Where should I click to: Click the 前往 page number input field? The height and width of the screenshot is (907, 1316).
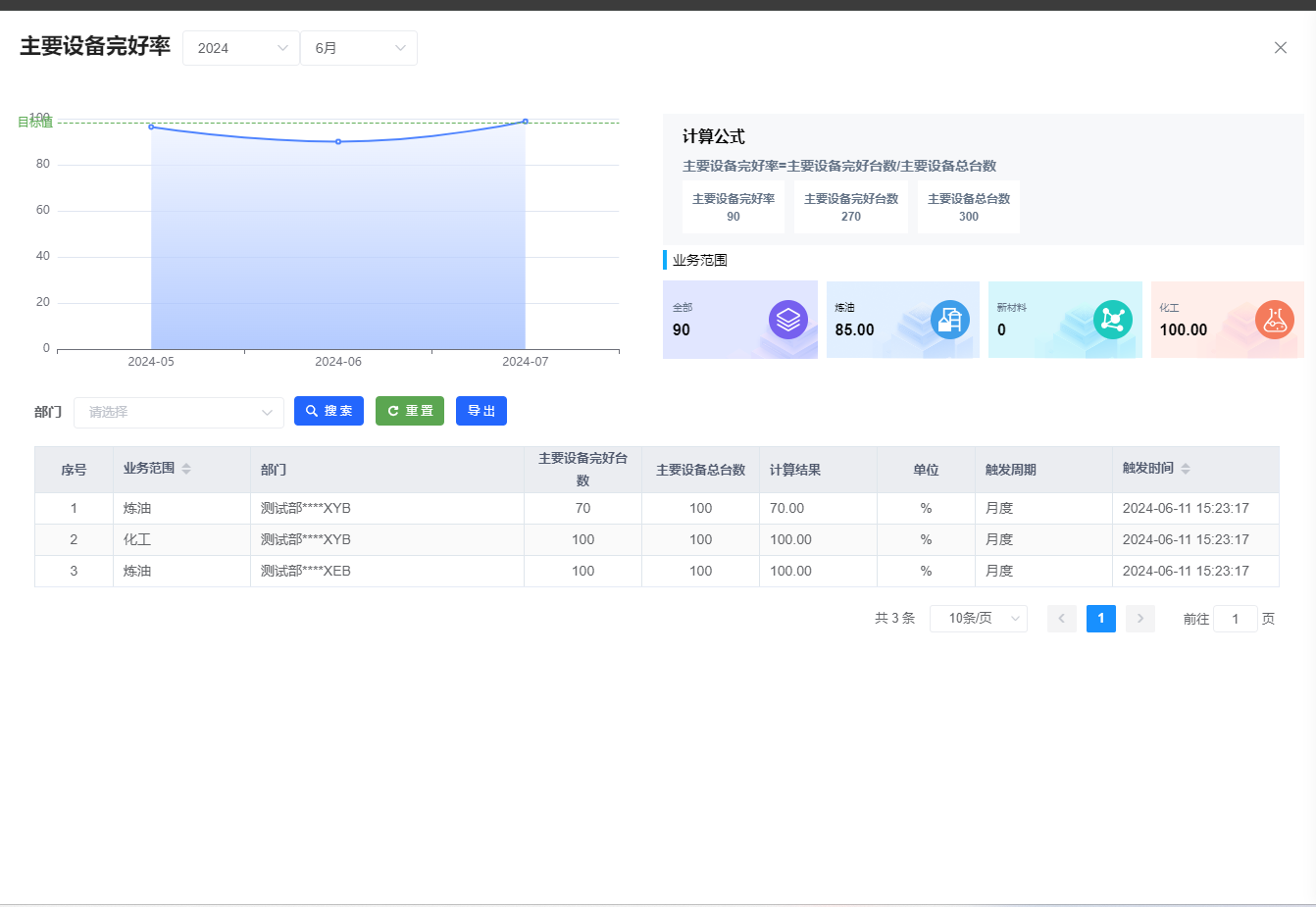[x=1236, y=619]
